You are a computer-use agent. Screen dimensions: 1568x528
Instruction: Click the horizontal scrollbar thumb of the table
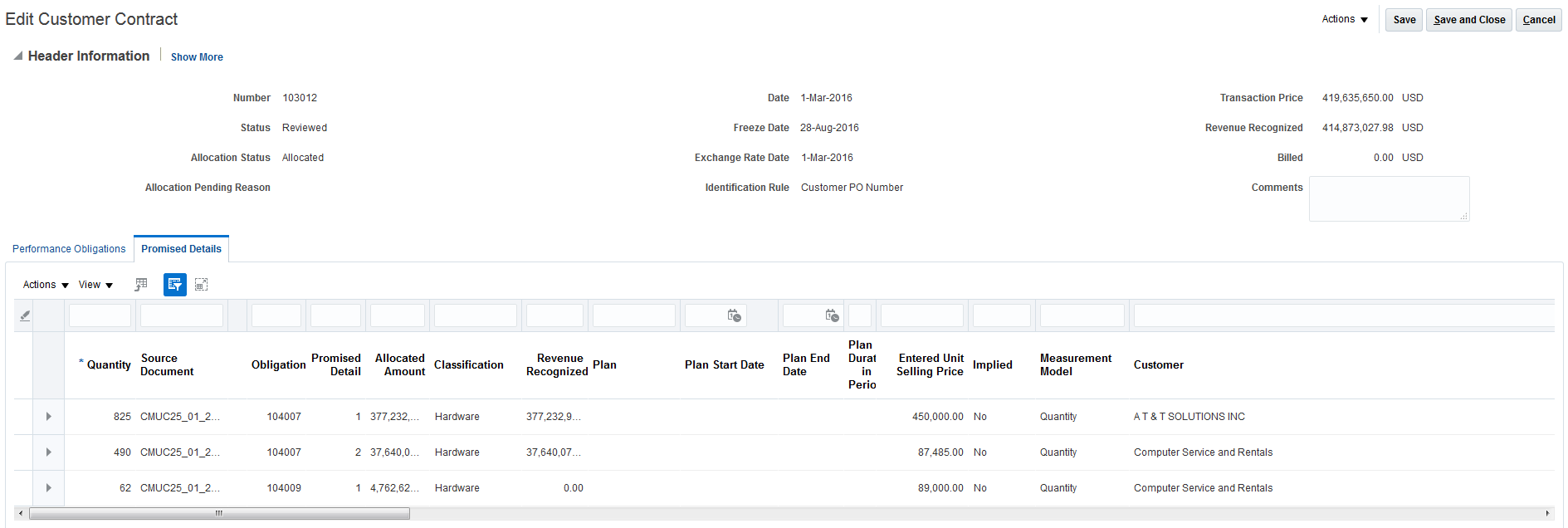tap(219, 514)
